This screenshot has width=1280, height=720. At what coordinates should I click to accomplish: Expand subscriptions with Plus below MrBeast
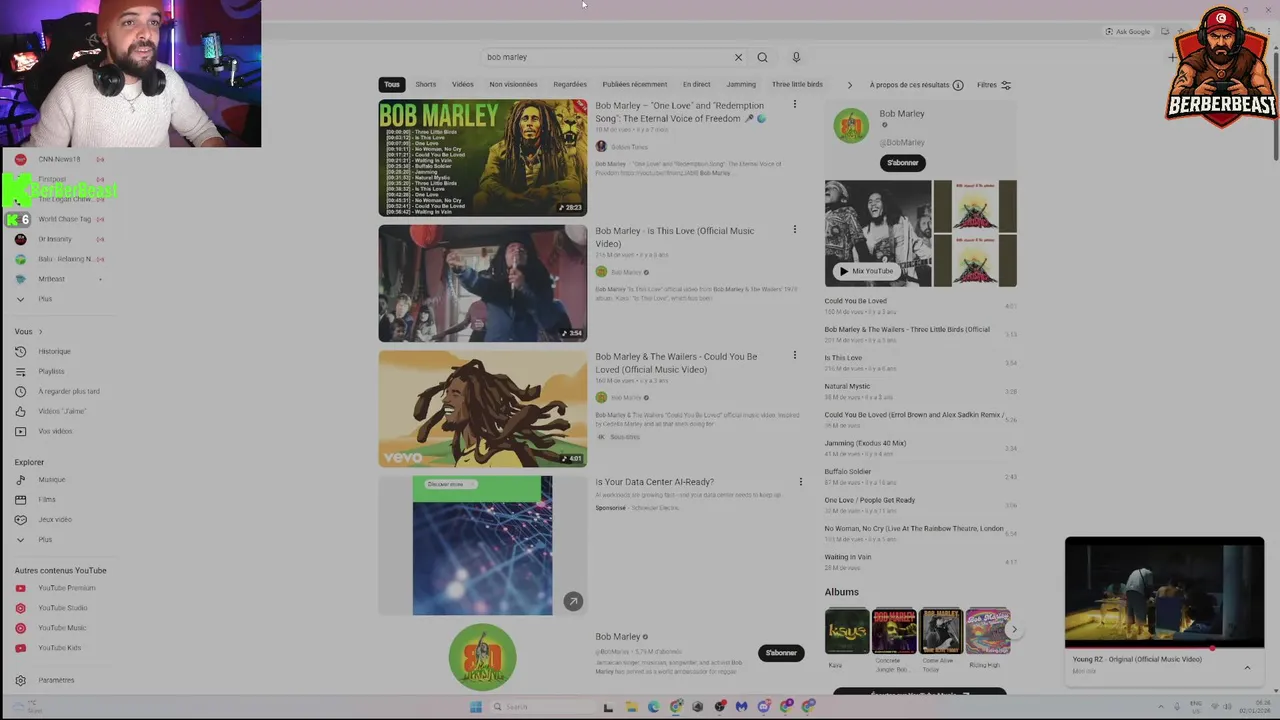(x=45, y=299)
